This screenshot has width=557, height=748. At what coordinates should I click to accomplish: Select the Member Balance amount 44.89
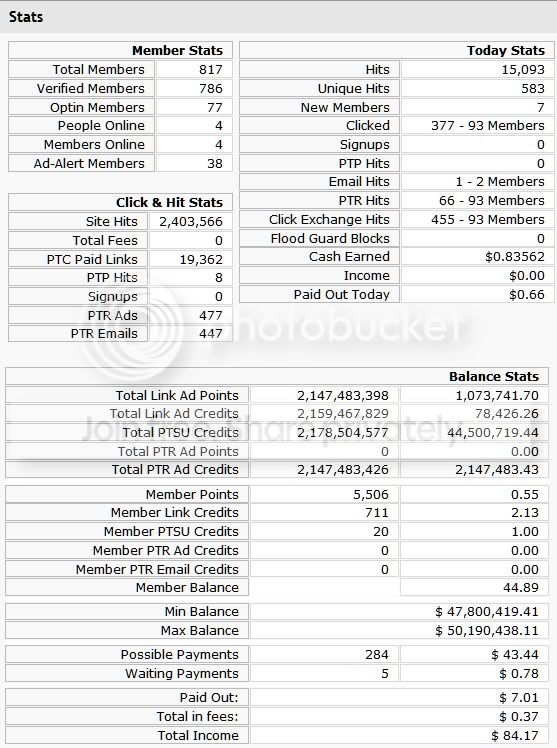point(521,587)
